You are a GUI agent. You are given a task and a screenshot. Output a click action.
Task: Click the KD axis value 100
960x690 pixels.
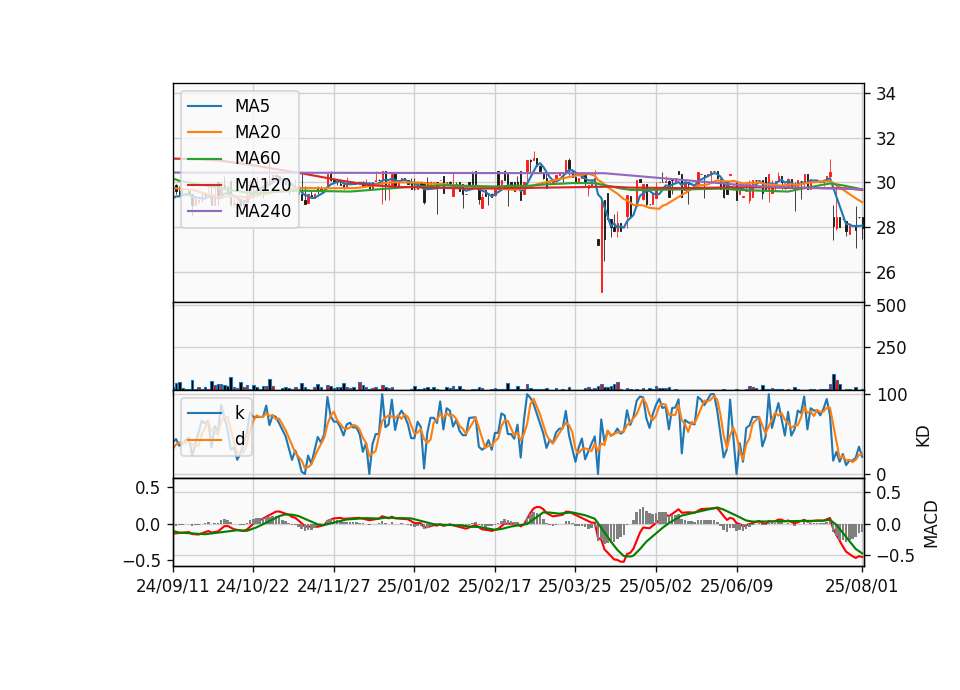(x=892, y=395)
